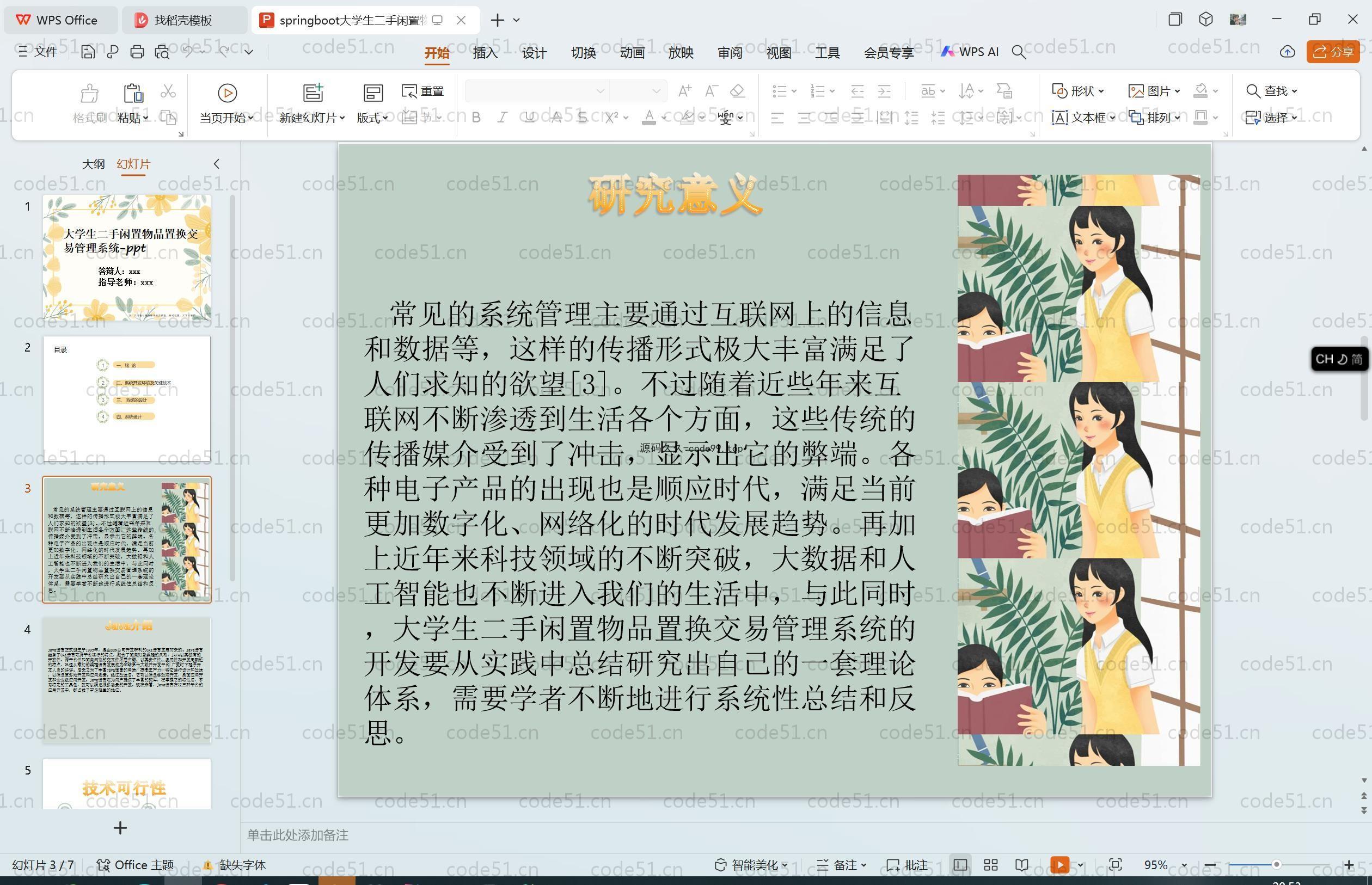Expand the Text Box (文本框) dropdown
Screen dimensions: 1372x885
pyautogui.click(x=1083, y=118)
